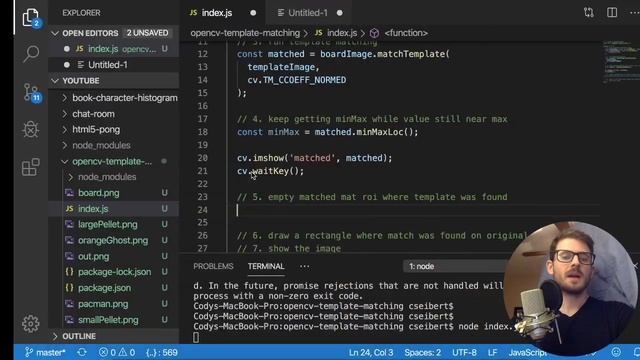Click the <function> breadcrumb label
Screen dimensions: 640x360
[406, 33]
